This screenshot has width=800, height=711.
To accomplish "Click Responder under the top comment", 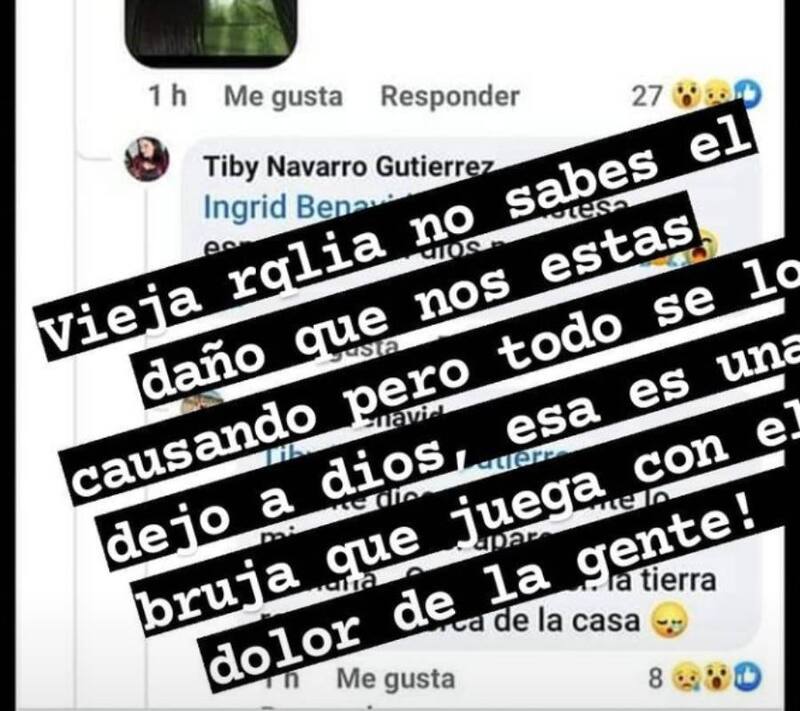I will tap(449, 96).
